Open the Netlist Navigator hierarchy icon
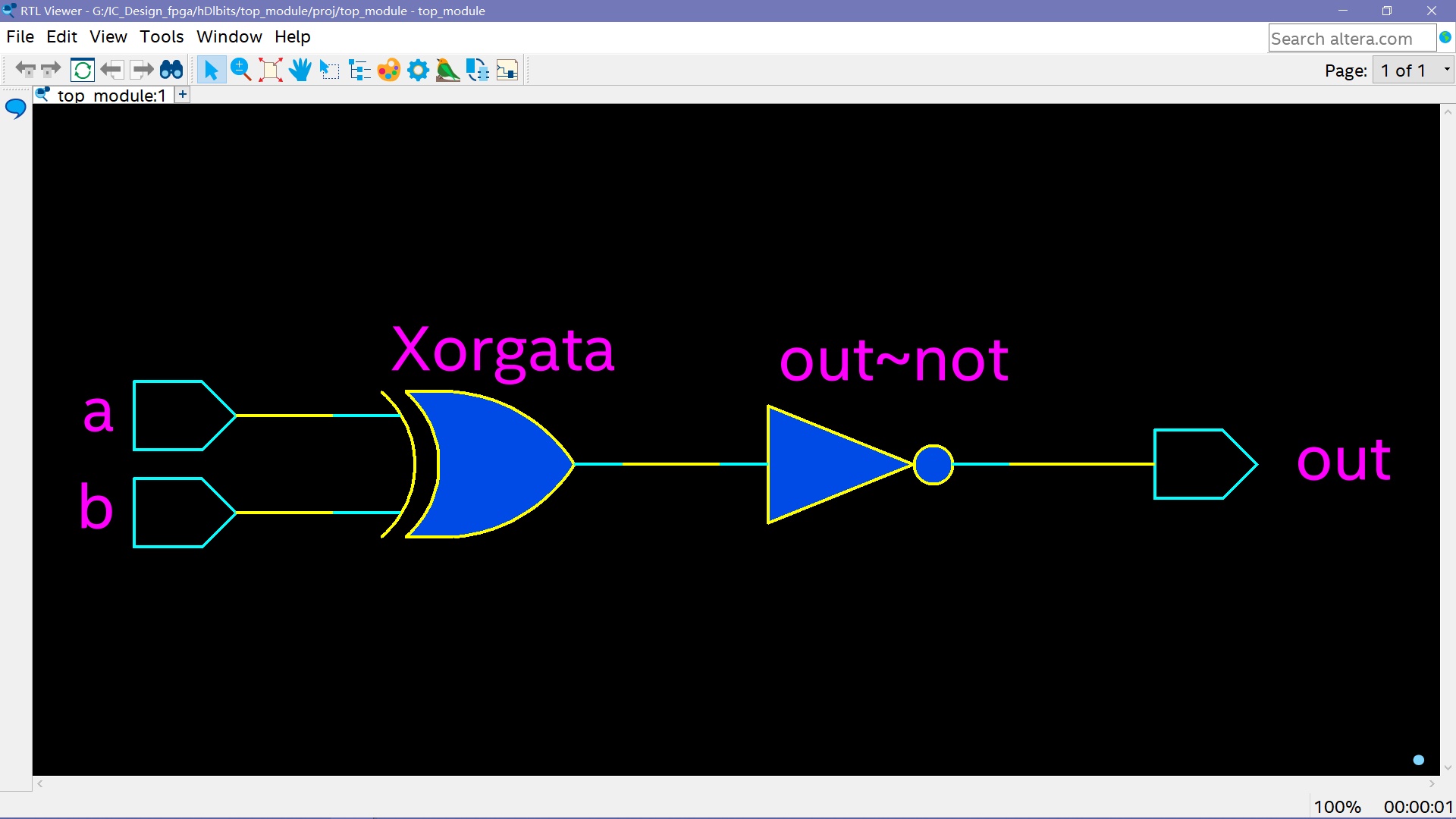This screenshot has height=819, width=1456. click(359, 70)
